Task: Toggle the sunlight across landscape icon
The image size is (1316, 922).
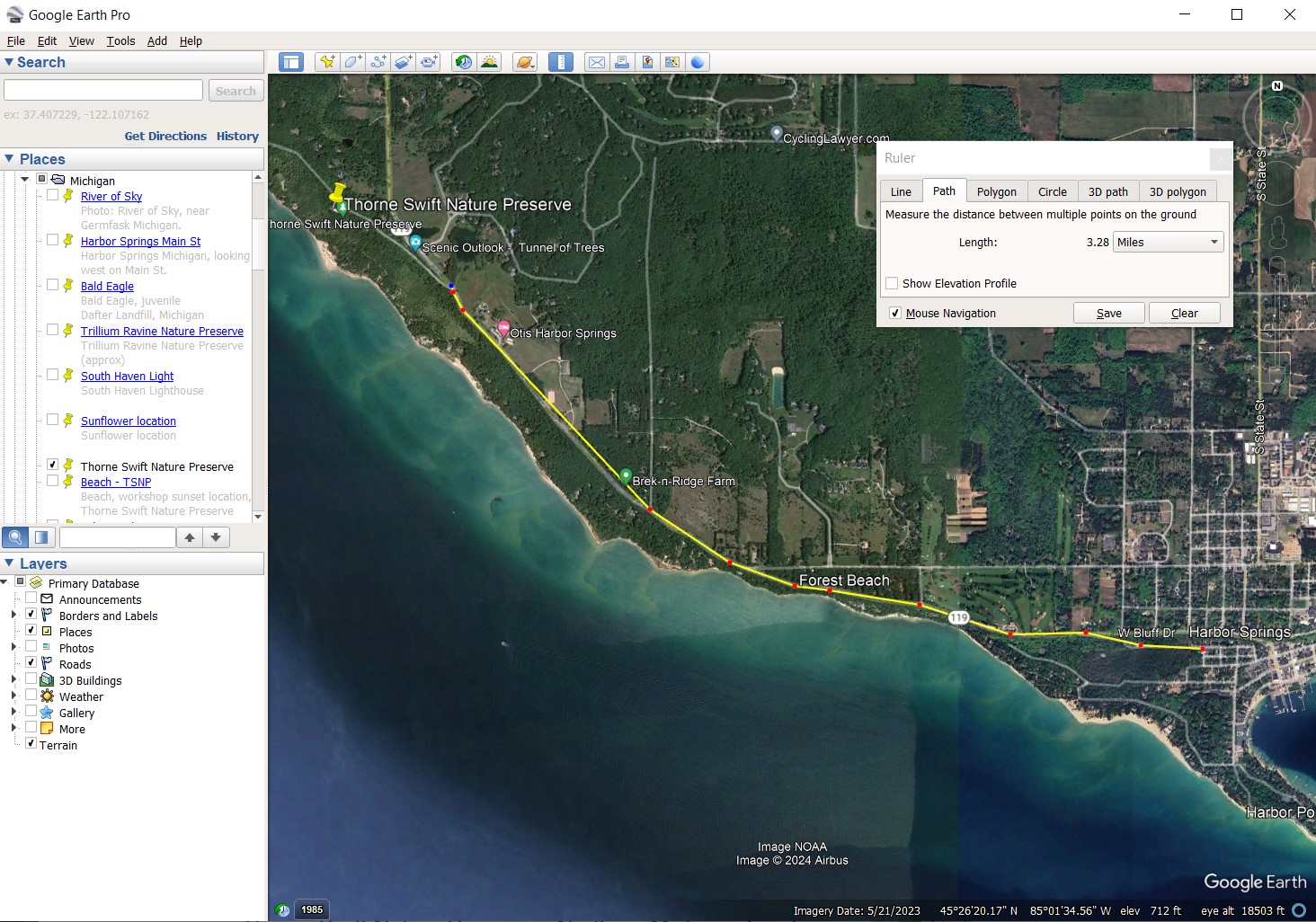Action: (x=489, y=62)
